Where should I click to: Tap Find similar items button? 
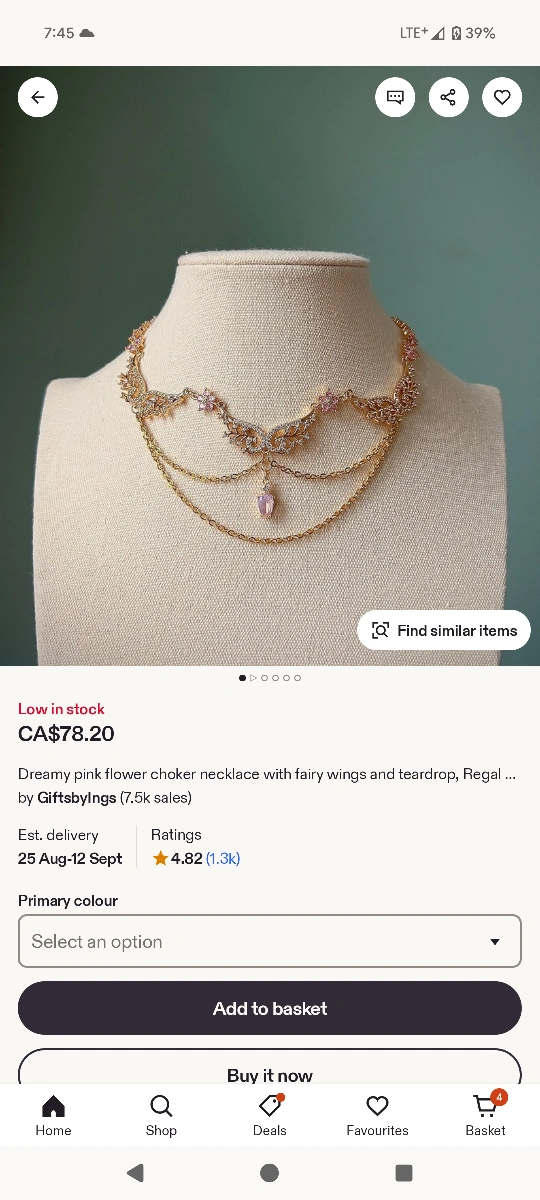click(x=444, y=630)
